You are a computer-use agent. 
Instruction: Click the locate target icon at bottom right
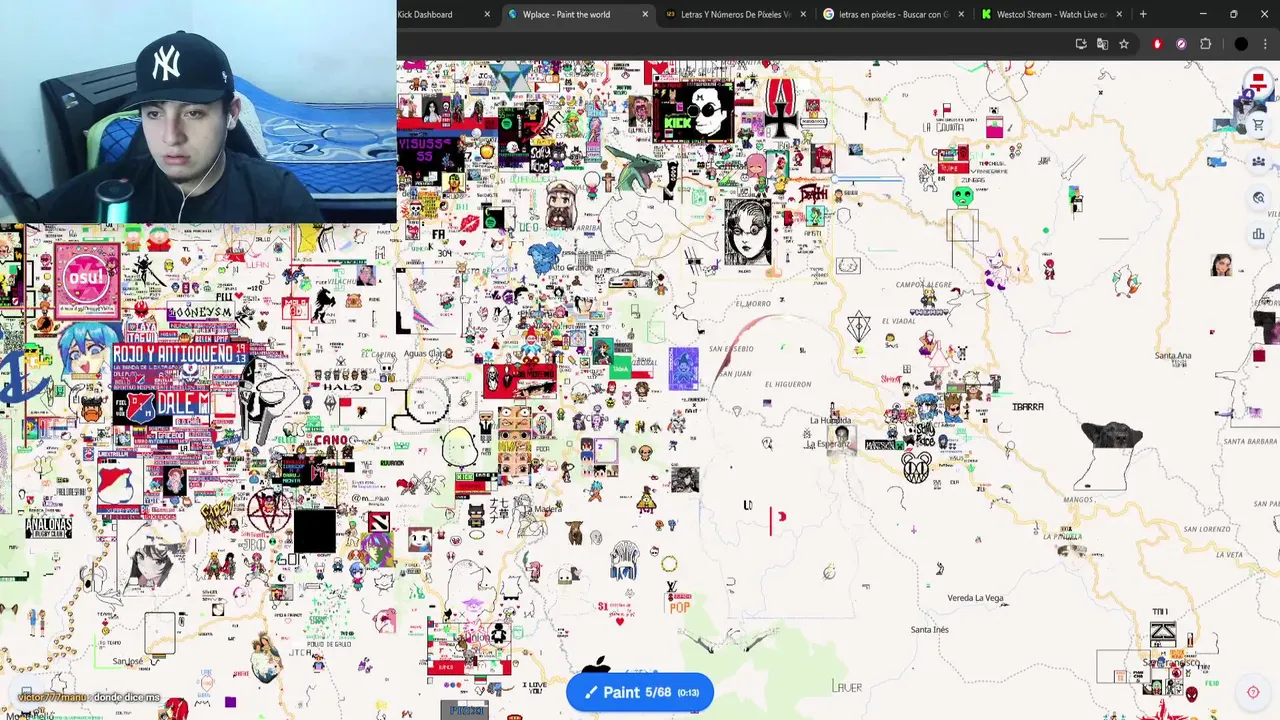tap(1253, 692)
